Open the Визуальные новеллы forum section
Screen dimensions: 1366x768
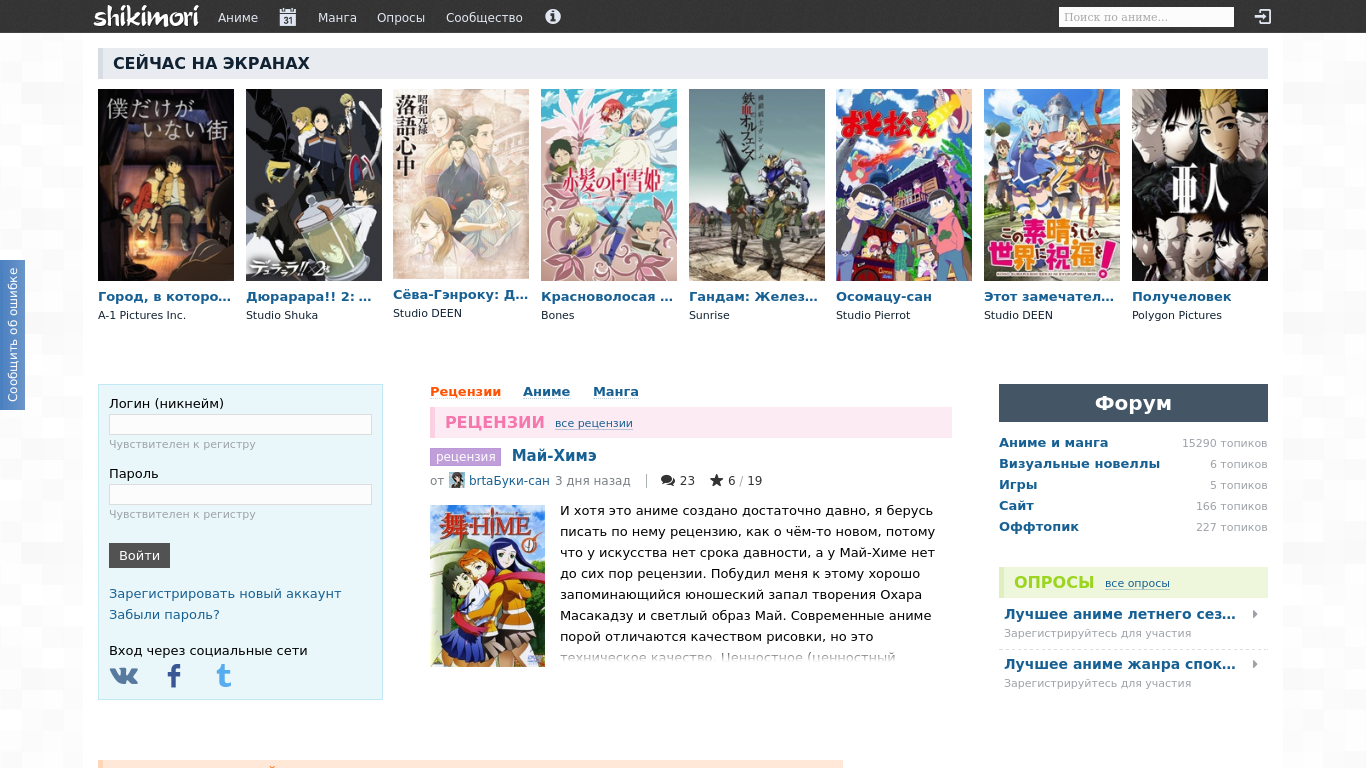click(1079, 464)
